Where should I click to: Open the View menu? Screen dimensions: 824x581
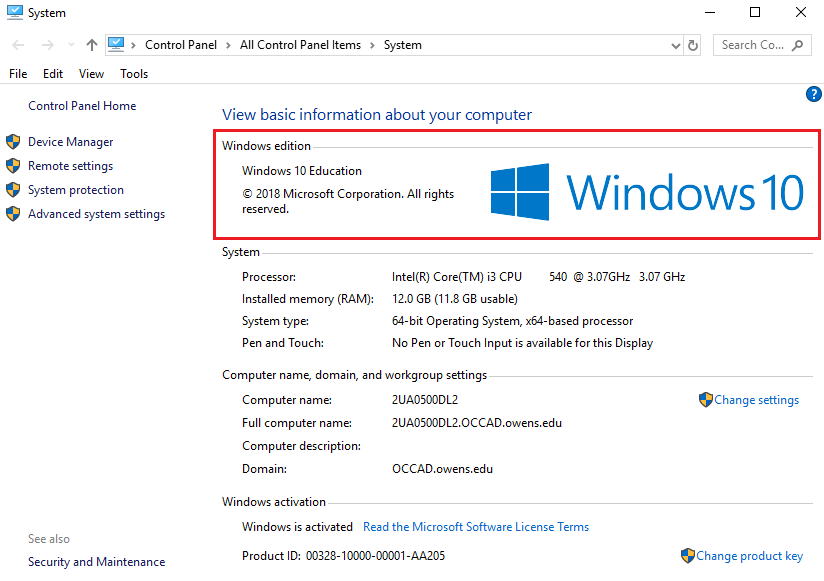91,73
